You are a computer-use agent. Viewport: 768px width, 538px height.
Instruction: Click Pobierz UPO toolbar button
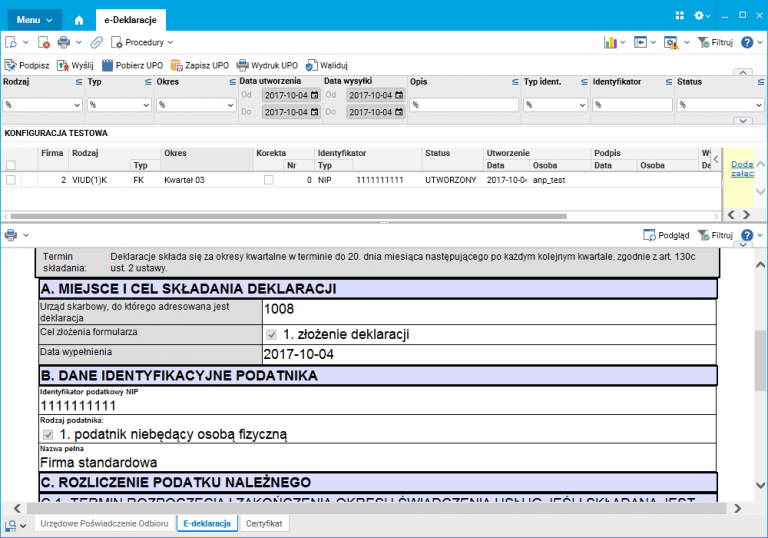pos(132,65)
